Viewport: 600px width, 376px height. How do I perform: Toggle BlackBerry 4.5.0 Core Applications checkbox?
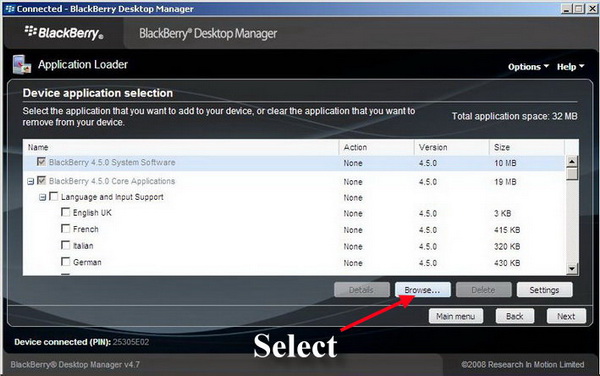[41, 180]
